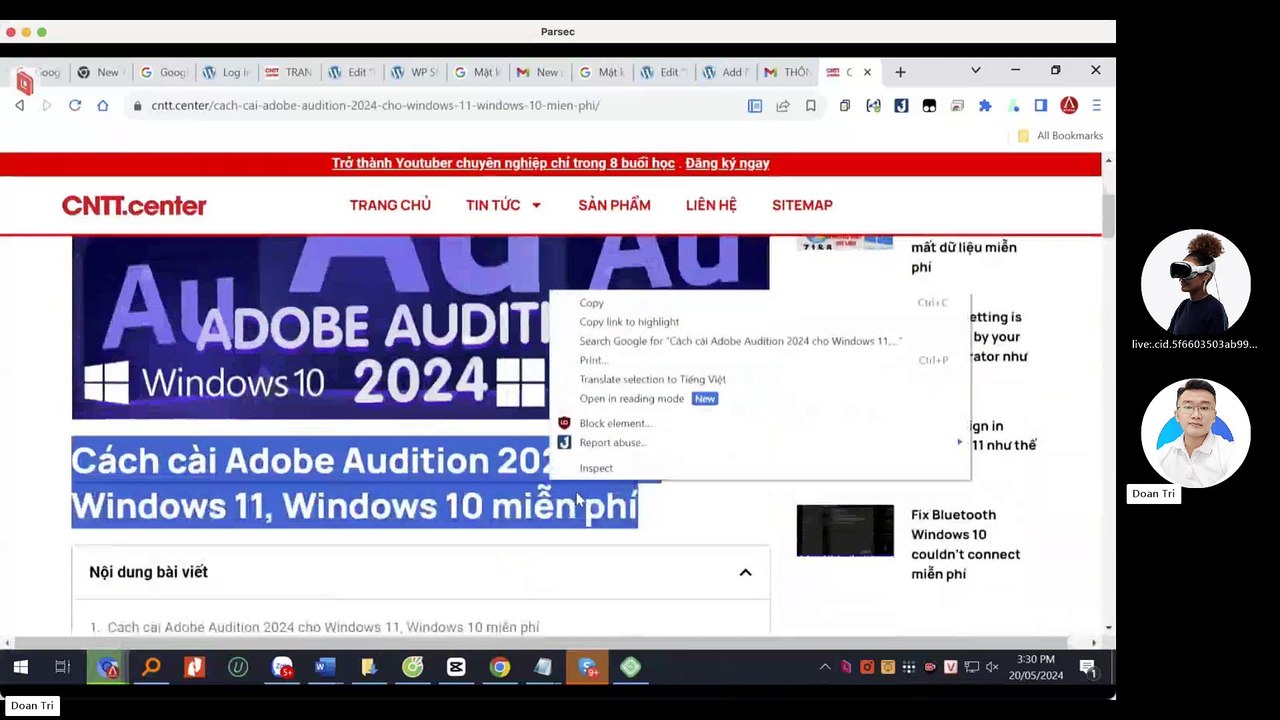Share this page using the share icon
The image size is (1280, 720).
coord(783,105)
